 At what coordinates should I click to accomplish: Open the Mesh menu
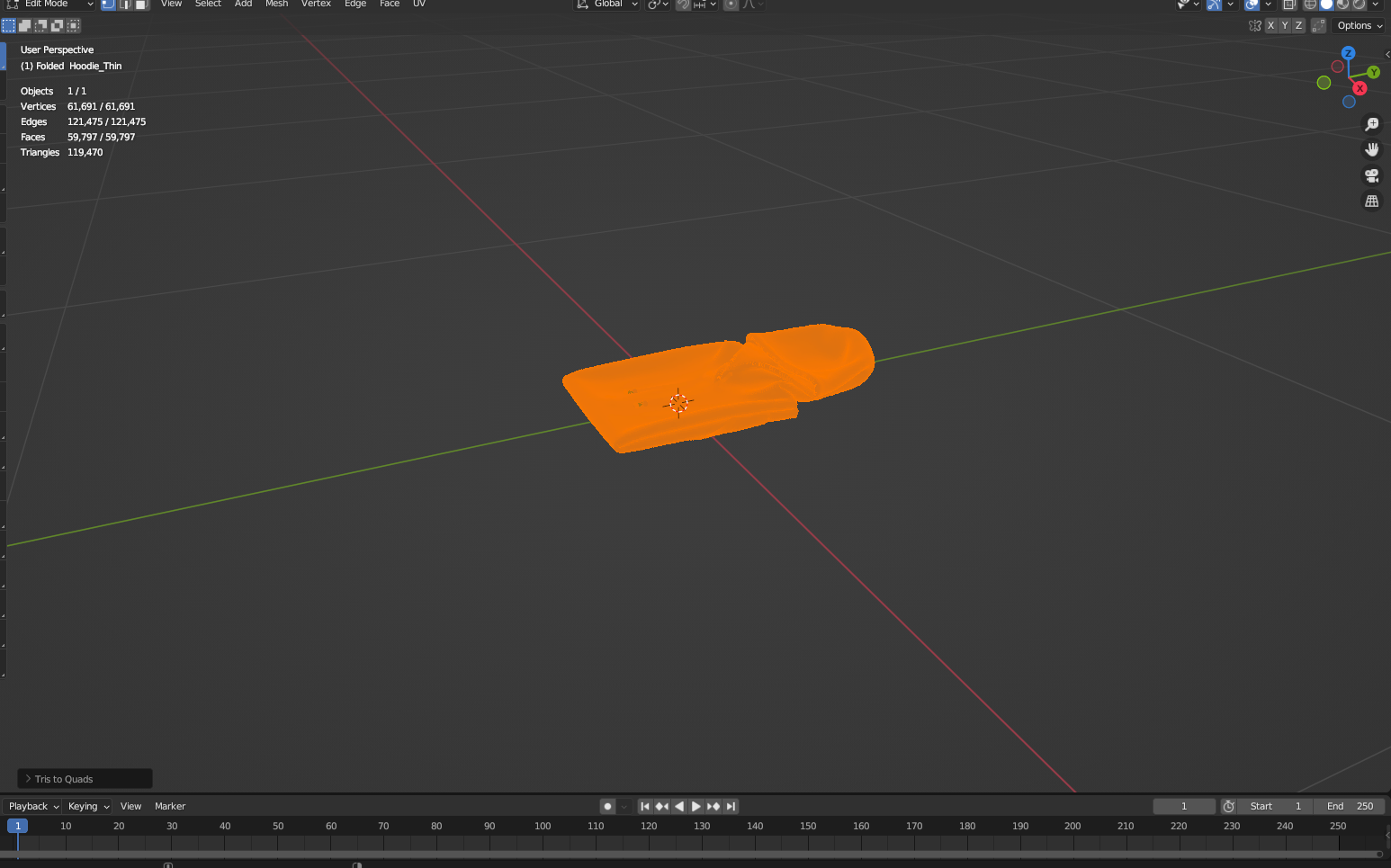point(276,4)
